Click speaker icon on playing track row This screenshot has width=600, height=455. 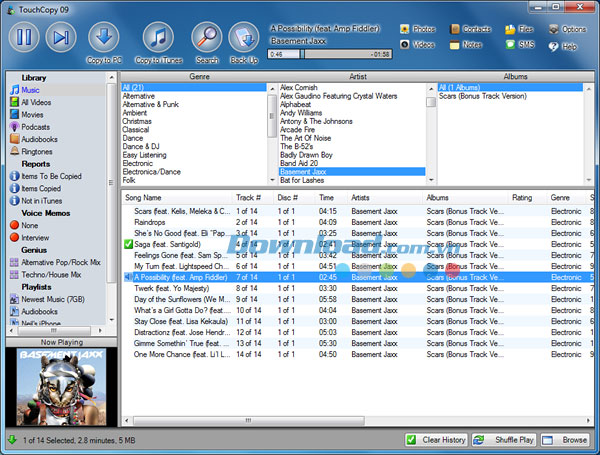tap(128, 277)
